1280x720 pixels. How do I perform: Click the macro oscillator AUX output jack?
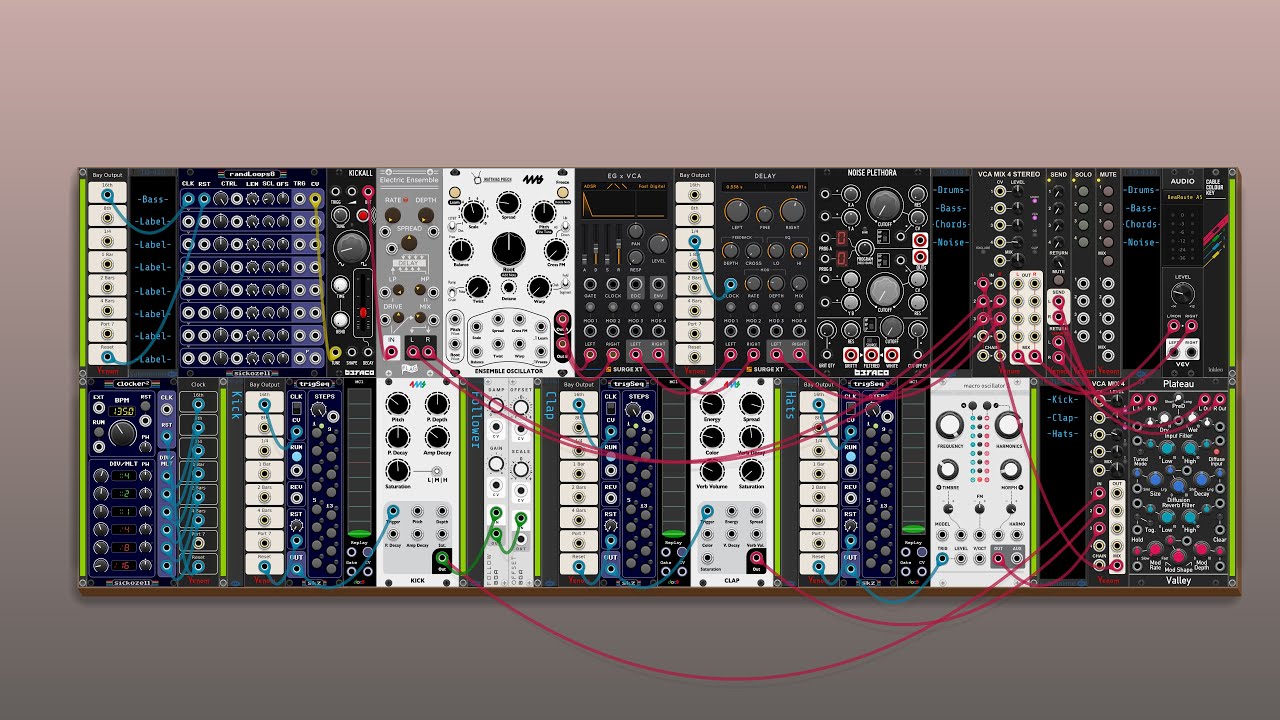coord(1016,558)
